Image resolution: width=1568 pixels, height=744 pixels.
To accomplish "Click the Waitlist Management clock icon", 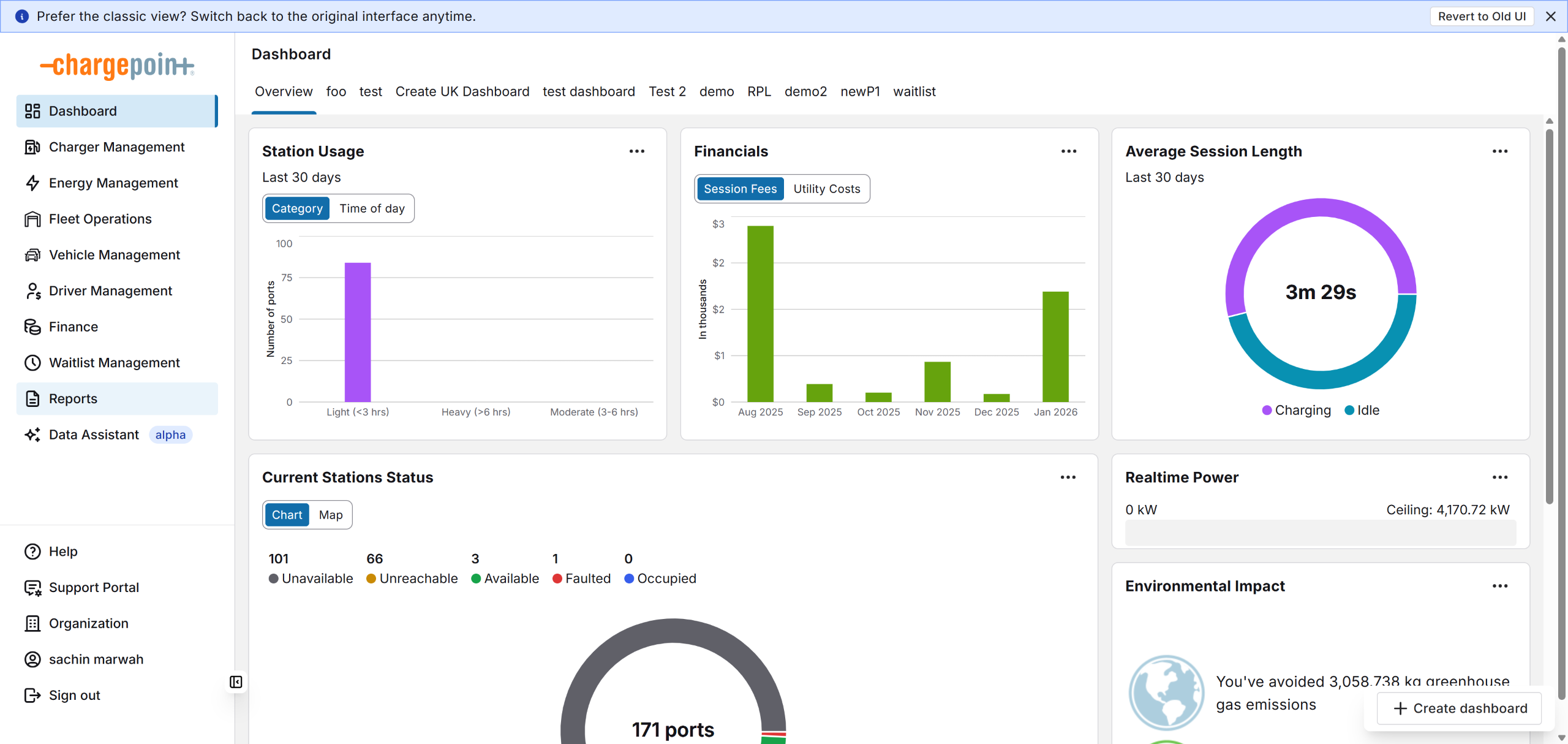I will click(x=32, y=363).
